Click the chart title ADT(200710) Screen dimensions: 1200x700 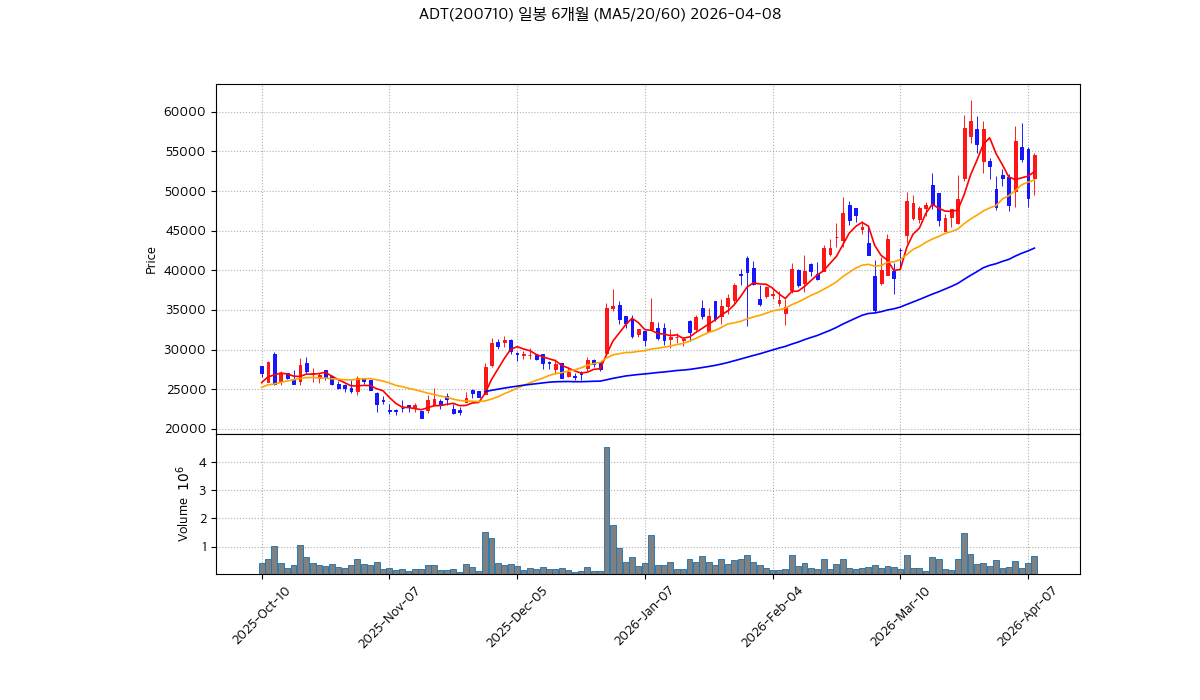[x=600, y=14]
